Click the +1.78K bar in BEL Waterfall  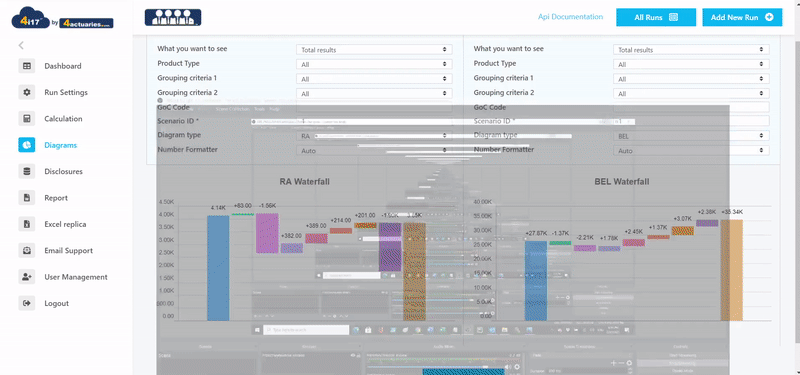(609, 248)
